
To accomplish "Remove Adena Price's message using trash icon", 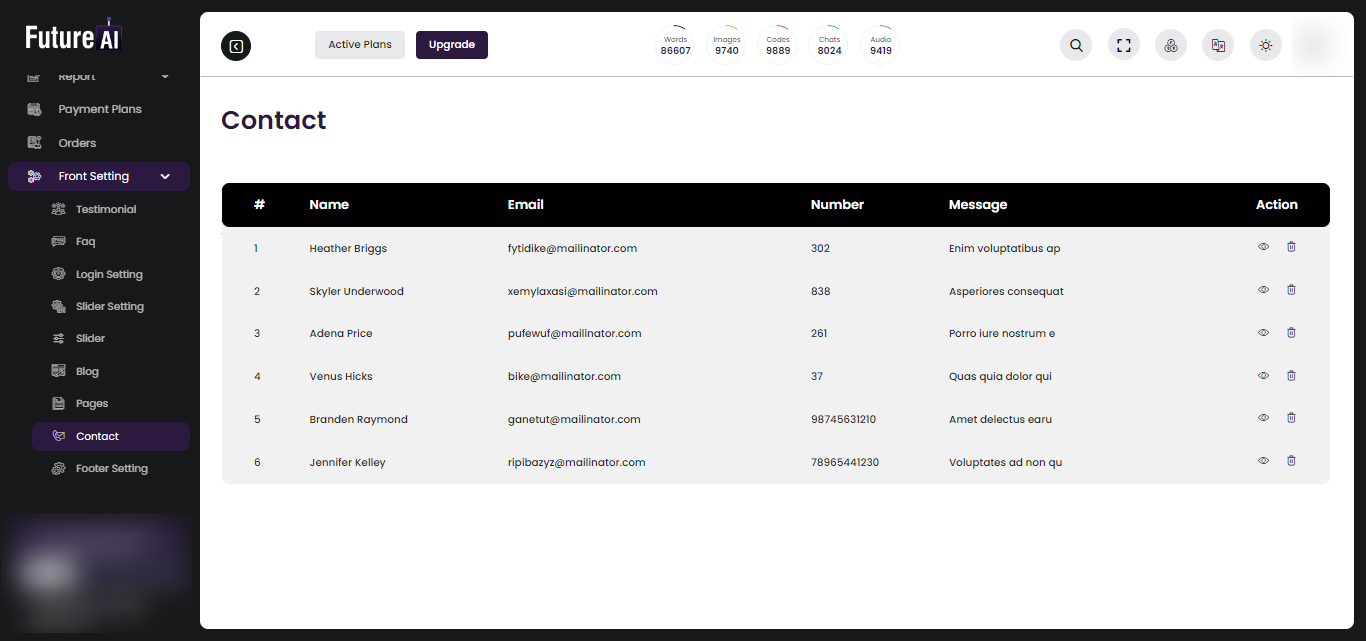I will pos(1291,333).
